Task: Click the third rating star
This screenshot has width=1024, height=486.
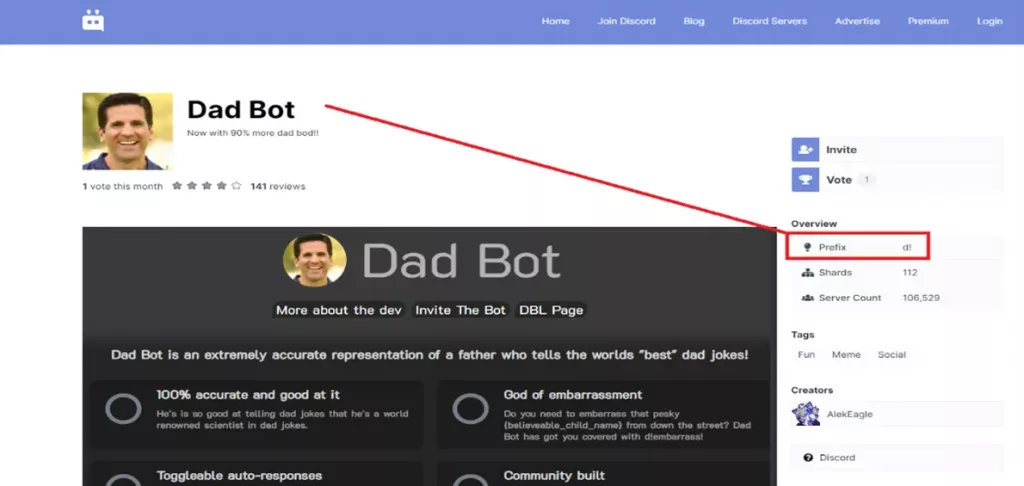Action: [206, 186]
